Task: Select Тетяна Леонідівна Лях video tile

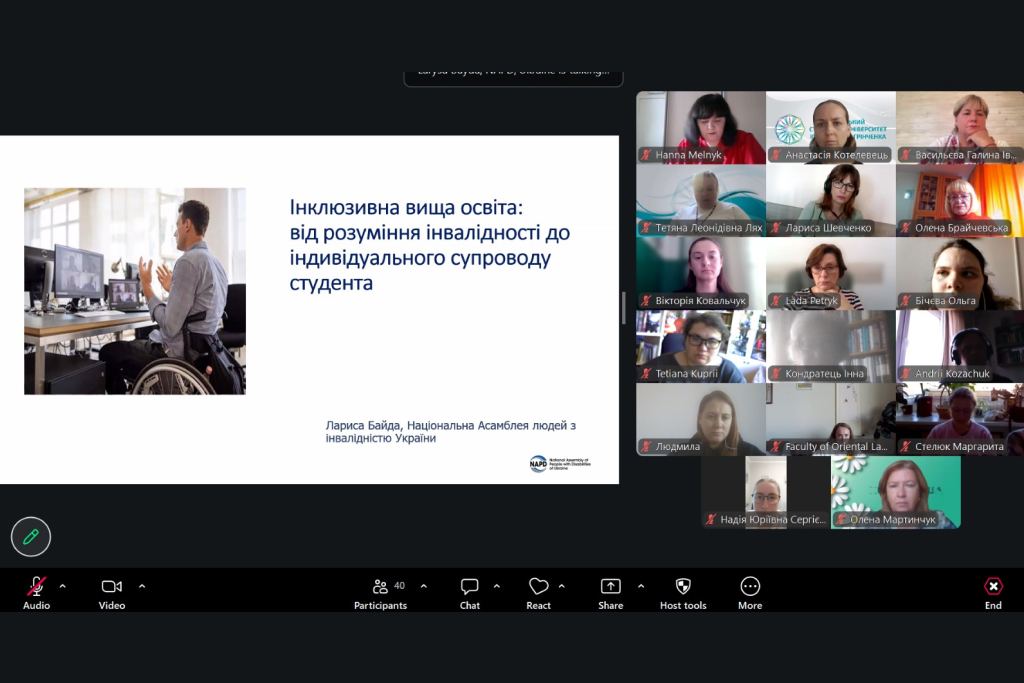Action: coord(701,200)
